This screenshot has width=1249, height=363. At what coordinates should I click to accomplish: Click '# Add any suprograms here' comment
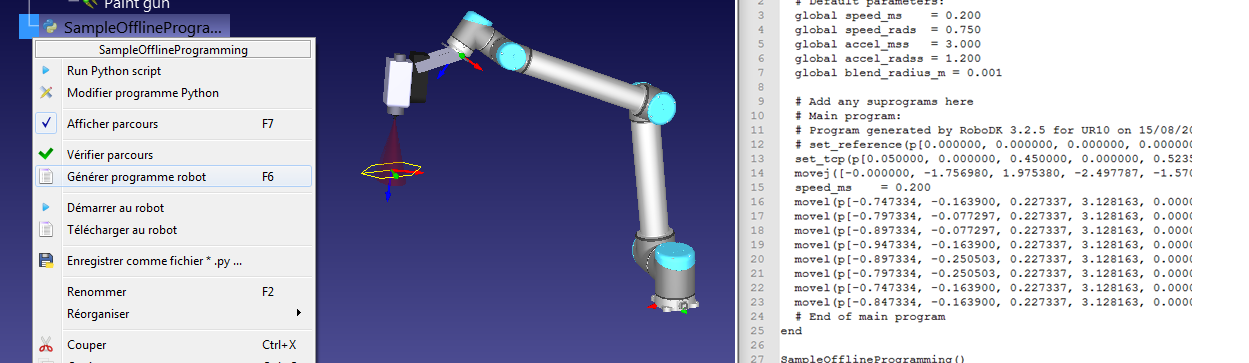click(884, 102)
